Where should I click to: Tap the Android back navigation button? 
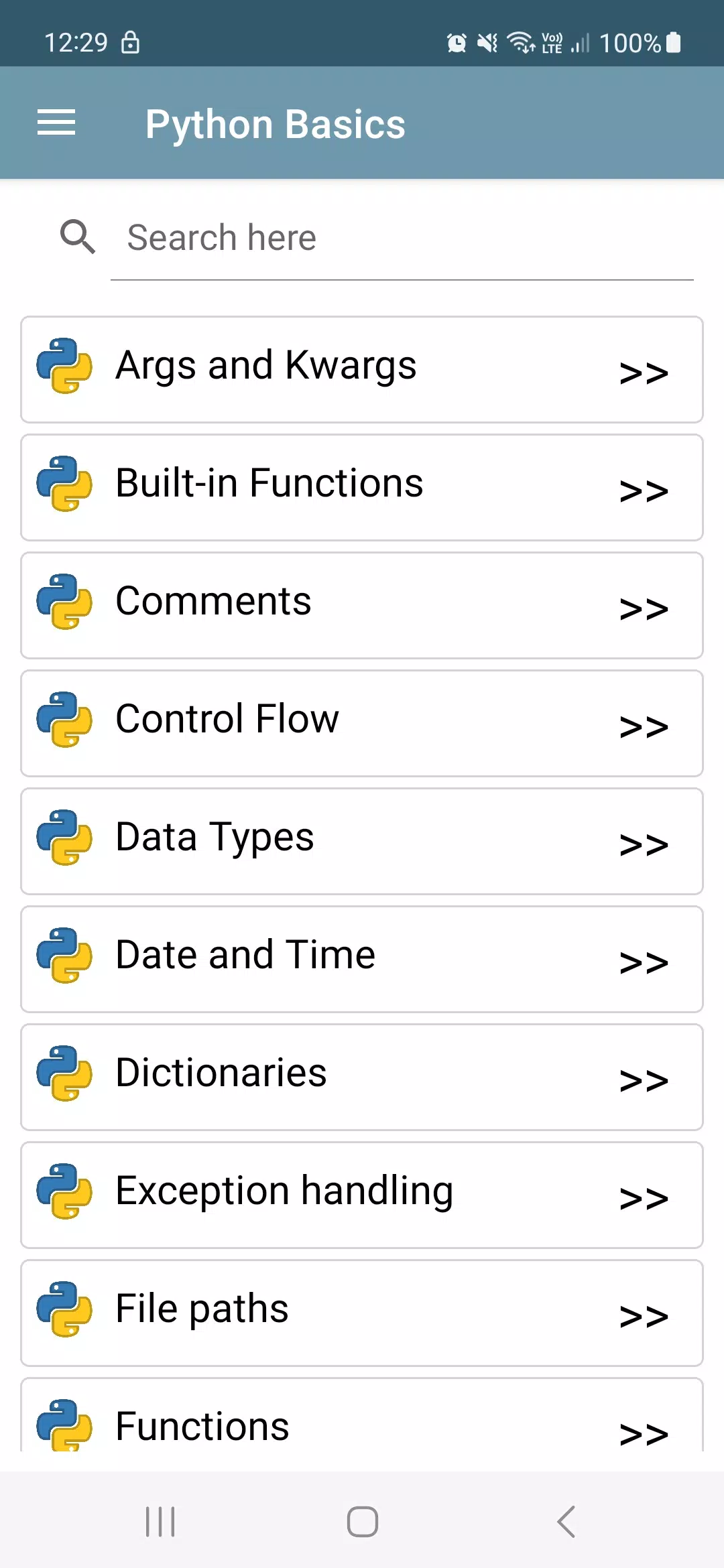[566, 1521]
